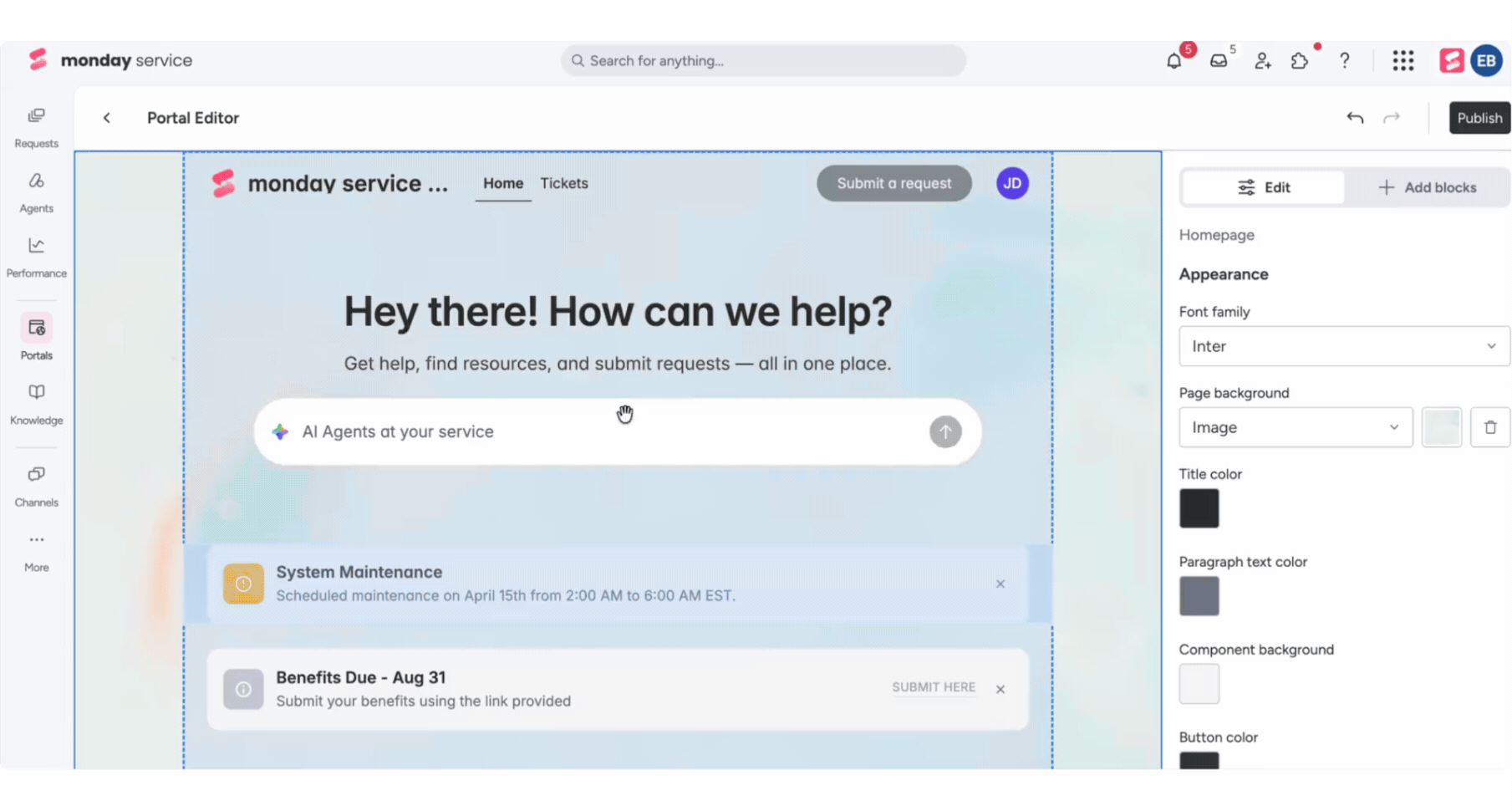Click the page background image thumbnail
Viewport: 1512px width, 811px height.
[1442, 427]
